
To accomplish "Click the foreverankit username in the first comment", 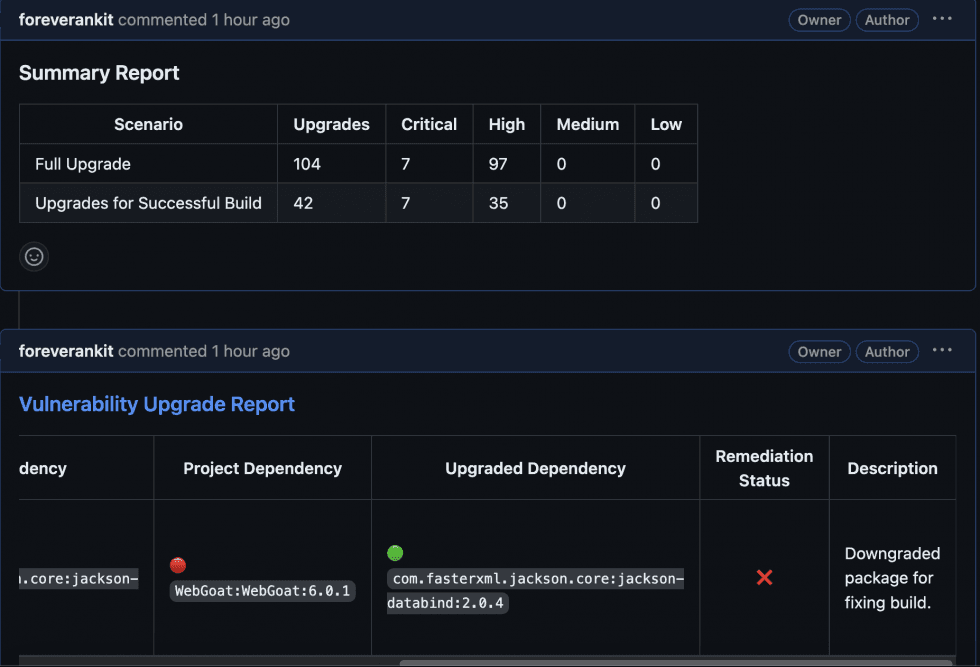I will (x=65, y=19).
